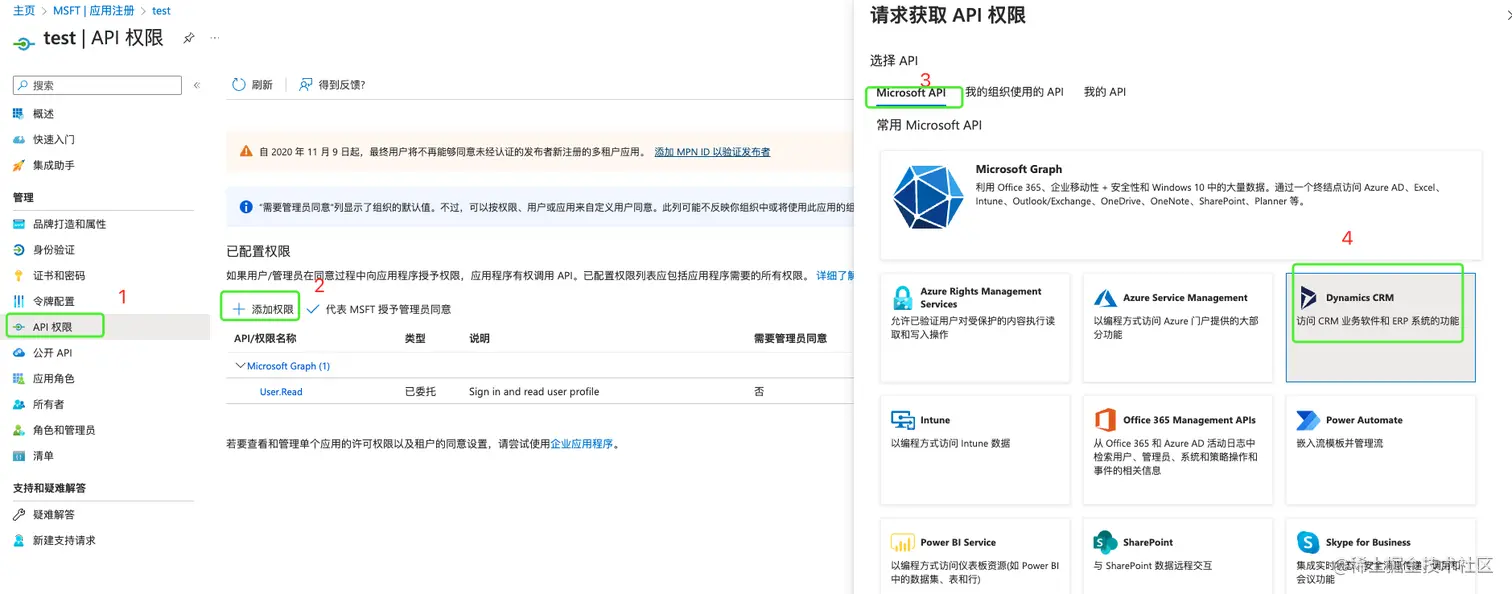Go to 主页 in the breadcrumb

(24, 10)
